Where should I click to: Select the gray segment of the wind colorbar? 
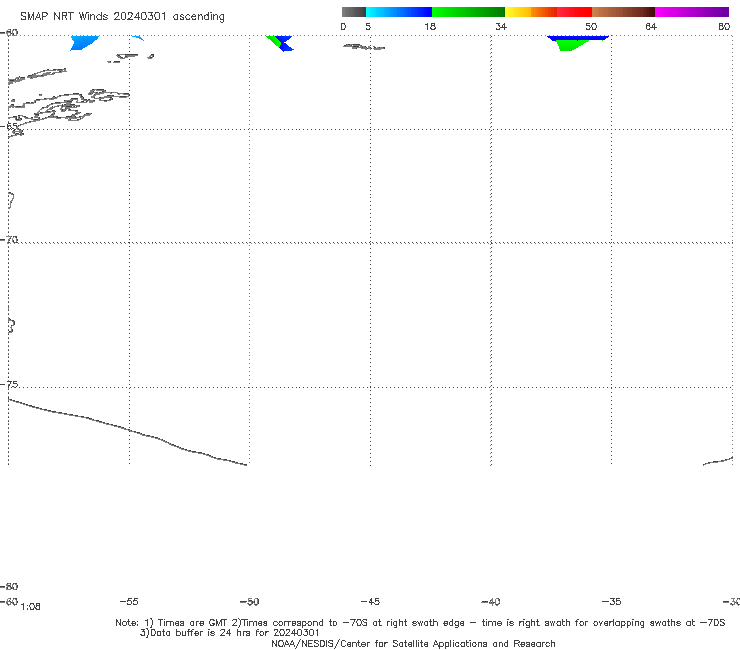pos(354,12)
